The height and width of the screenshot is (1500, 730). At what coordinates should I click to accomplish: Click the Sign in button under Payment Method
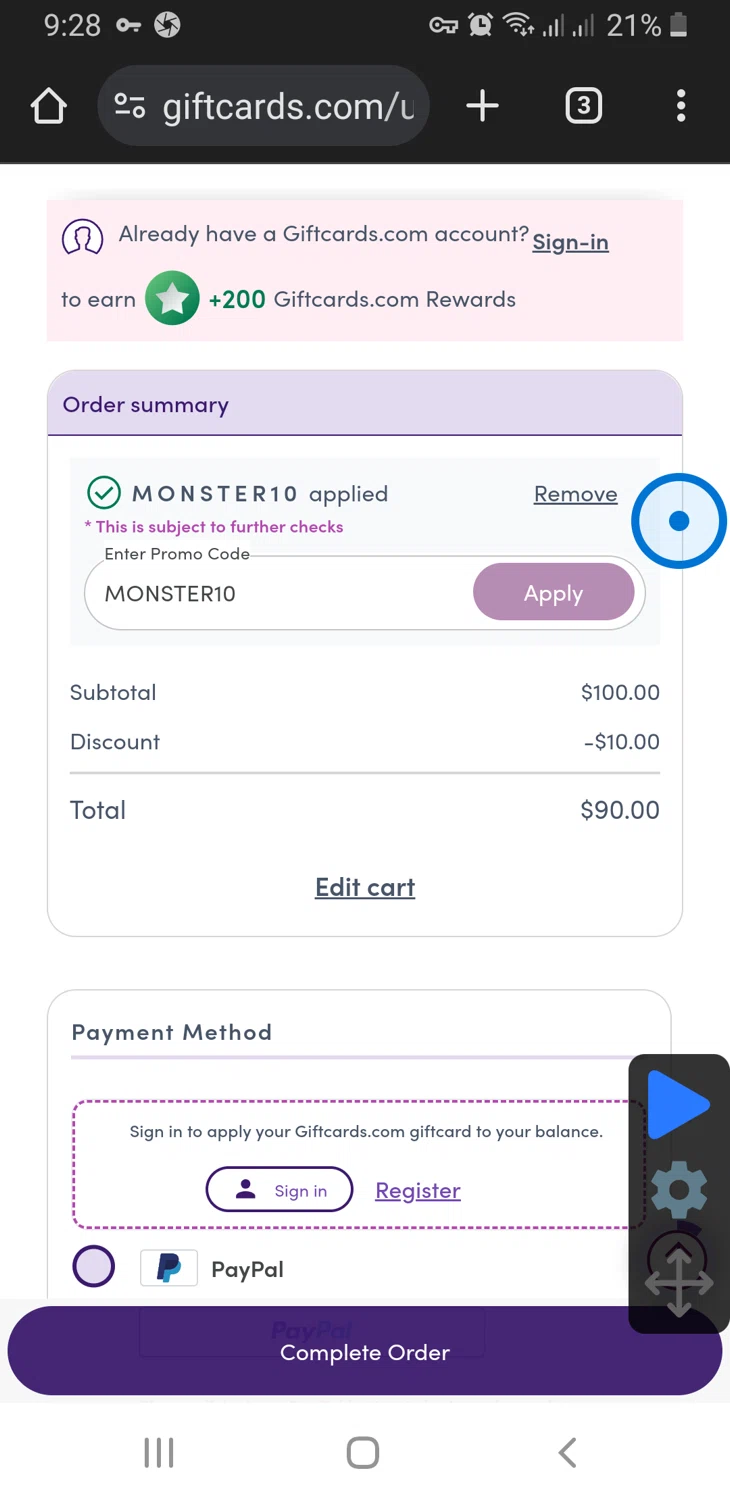click(x=279, y=1190)
